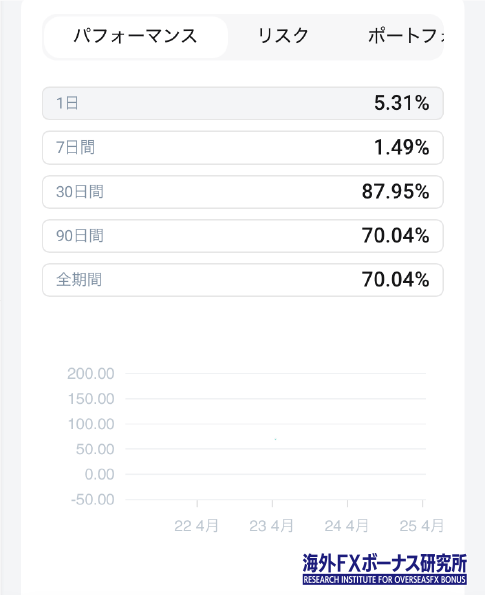Open the リスク tab
The height and width of the screenshot is (596, 485).
point(283,36)
